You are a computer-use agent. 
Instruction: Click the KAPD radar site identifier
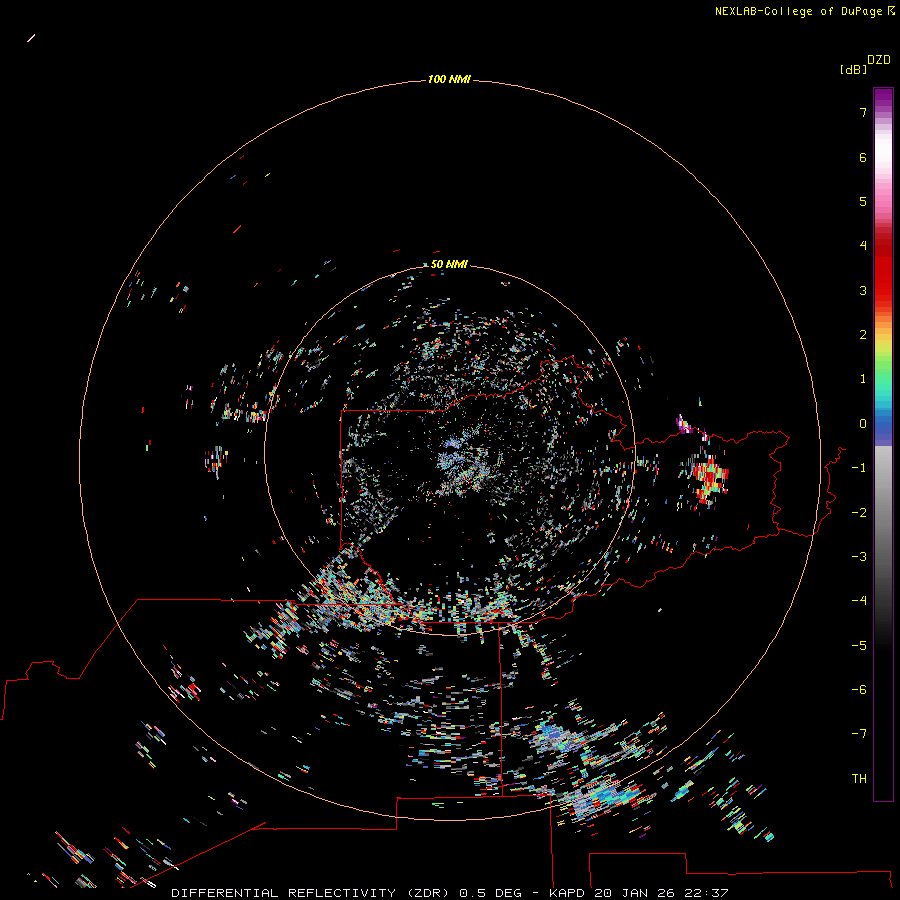567,893
